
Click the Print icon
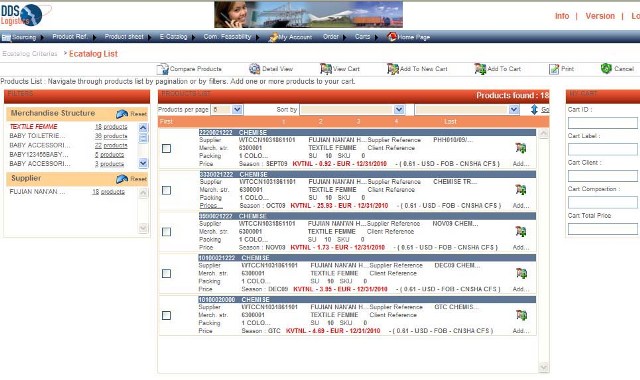[554, 69]
